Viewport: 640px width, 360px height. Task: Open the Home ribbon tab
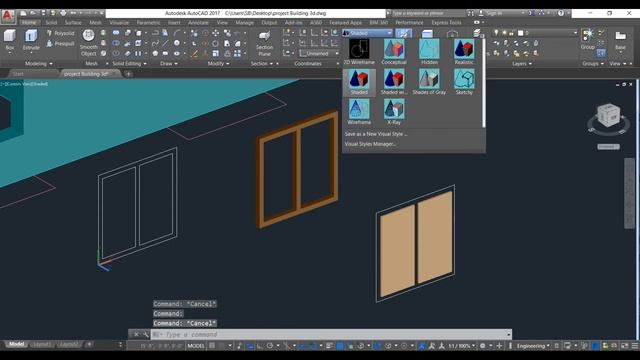pyautogui.click(x=29, y=23)
